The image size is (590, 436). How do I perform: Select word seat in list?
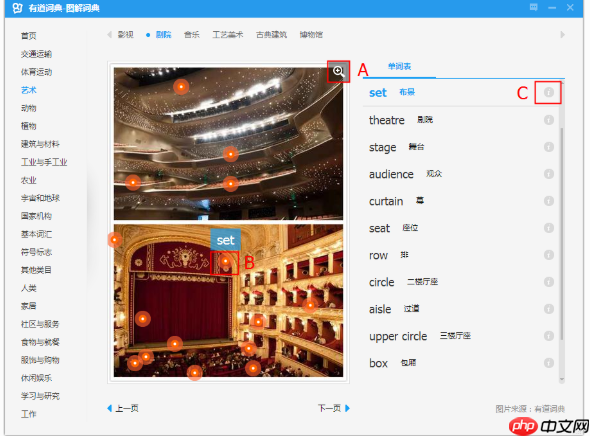(x=379, y=228)
